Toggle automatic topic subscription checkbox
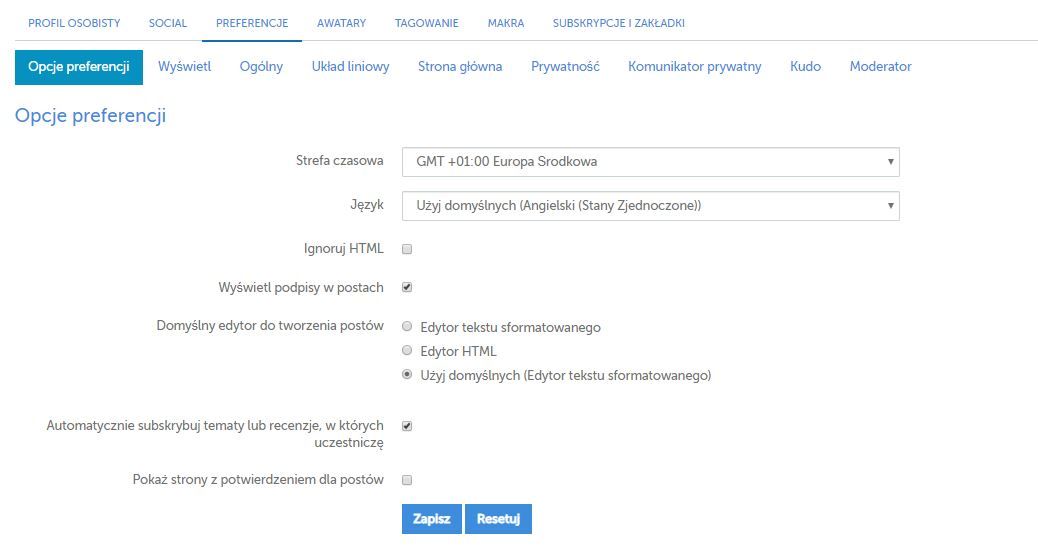Screen dimensions: 1038x552 click(407, 426)
